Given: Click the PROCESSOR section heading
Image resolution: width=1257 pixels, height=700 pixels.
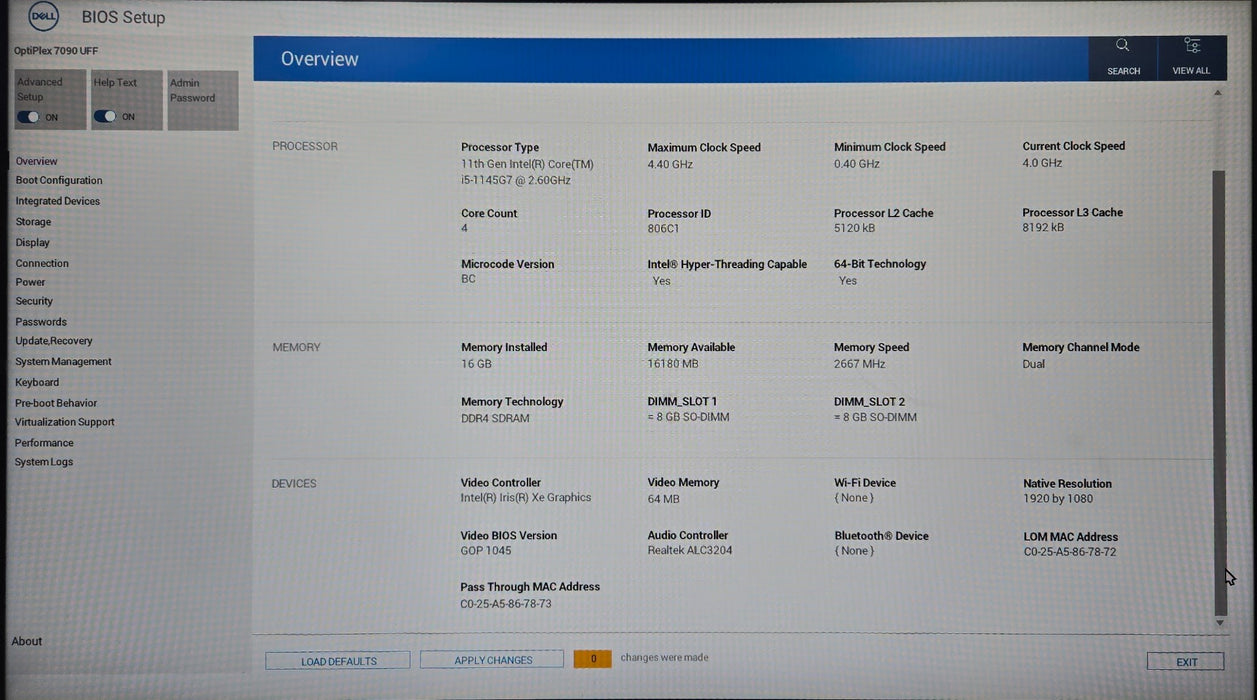Looking at the screenshot, I should pos(305,146).
